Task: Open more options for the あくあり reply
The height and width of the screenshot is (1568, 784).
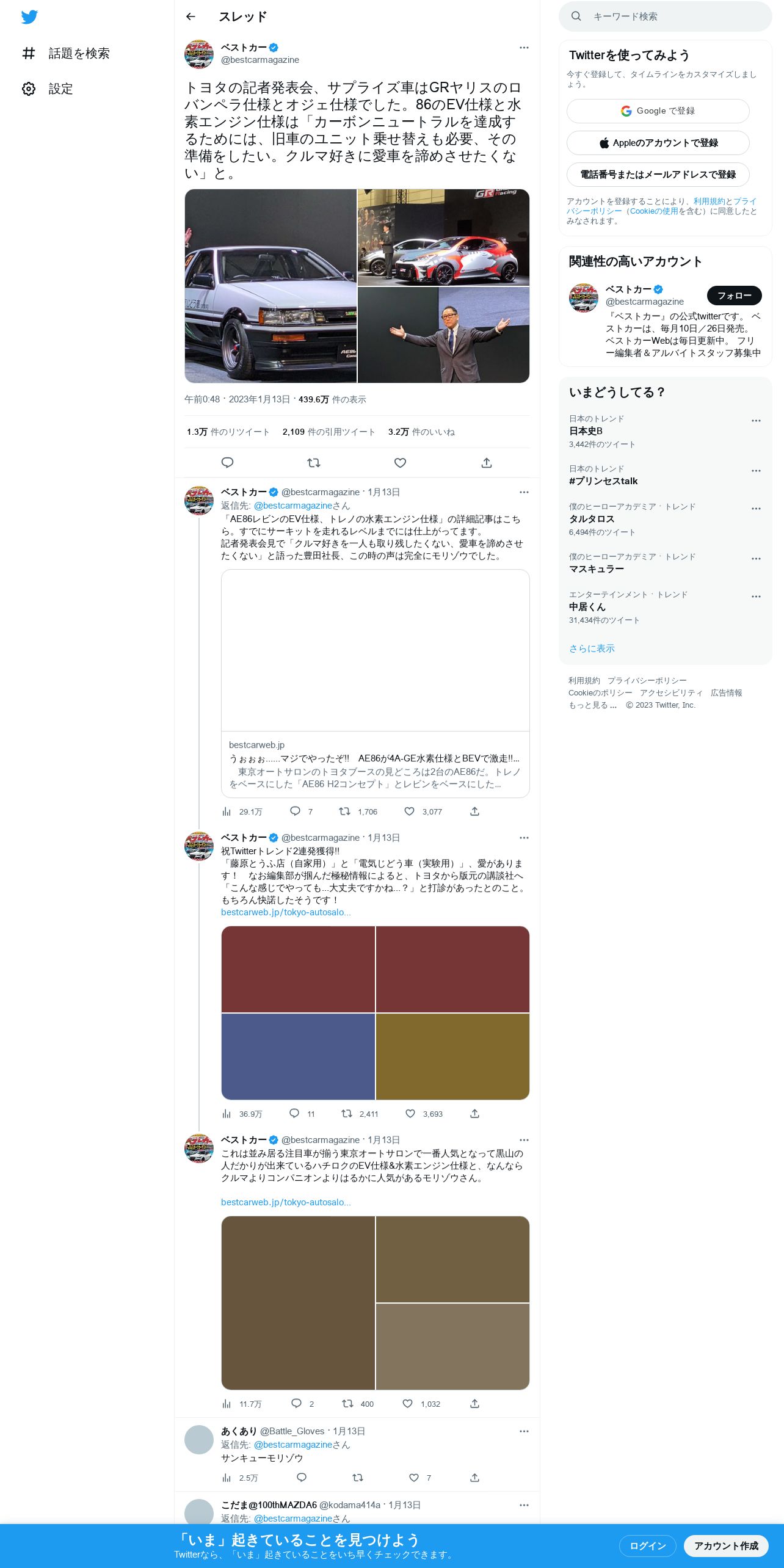Action: (x=524, y=1431)
